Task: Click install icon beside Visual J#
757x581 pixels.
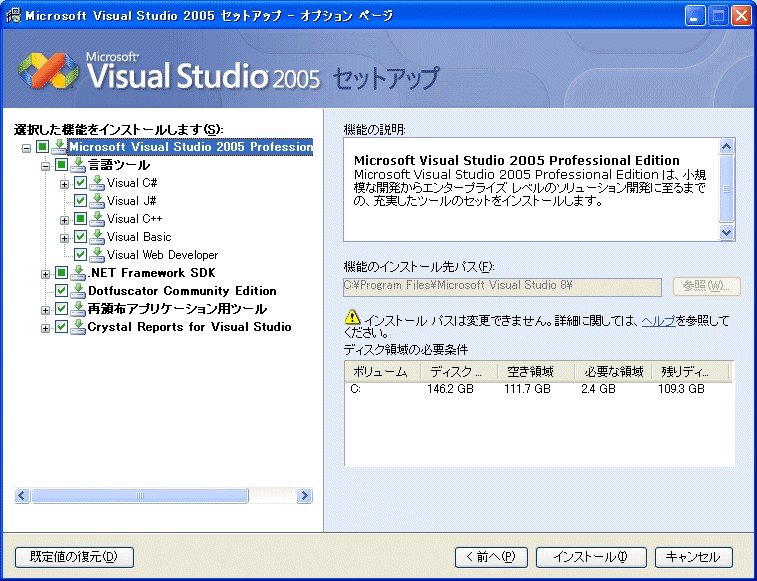Action: click(97, 201)
